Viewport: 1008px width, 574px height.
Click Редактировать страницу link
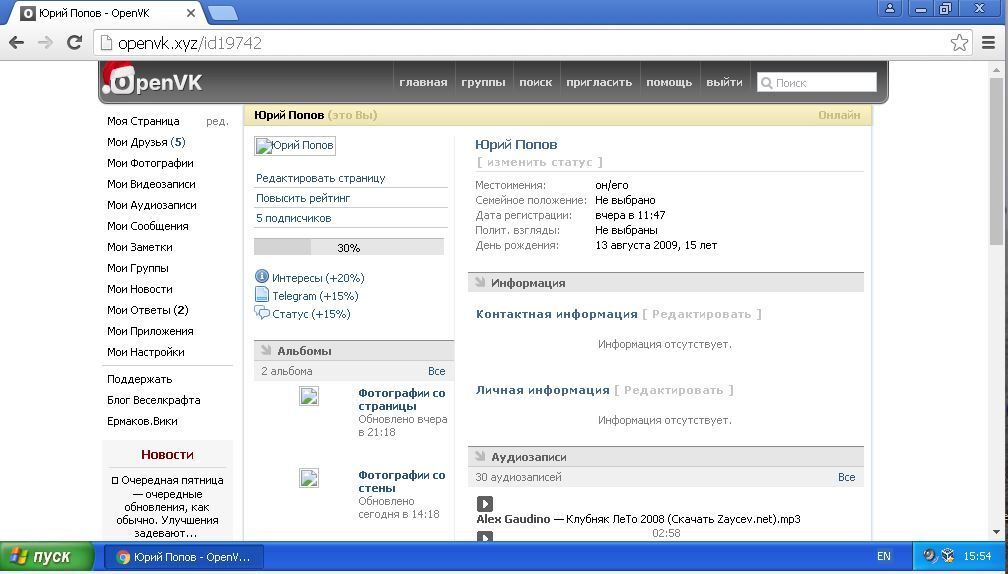click(321, 178)
